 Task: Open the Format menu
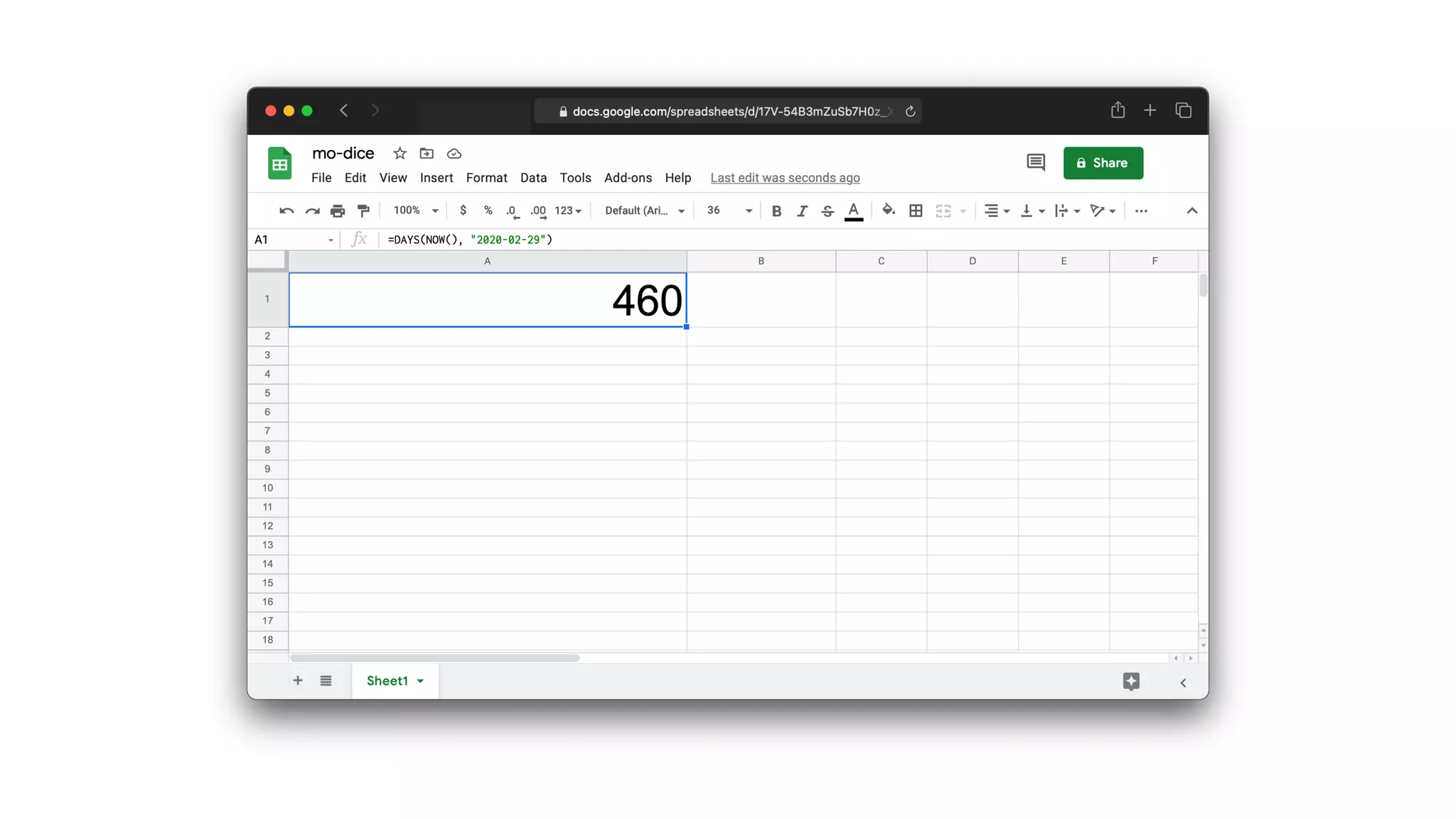486,178
